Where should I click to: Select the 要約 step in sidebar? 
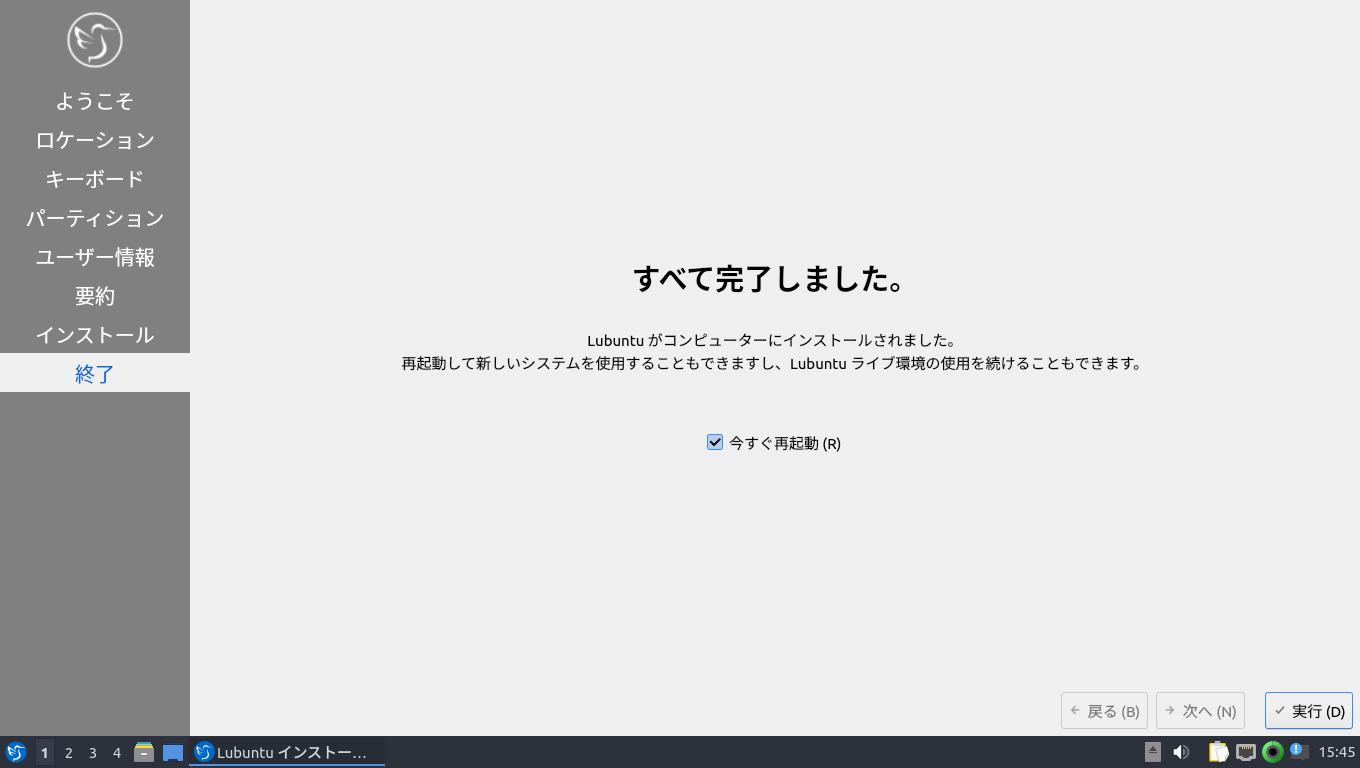95,296
